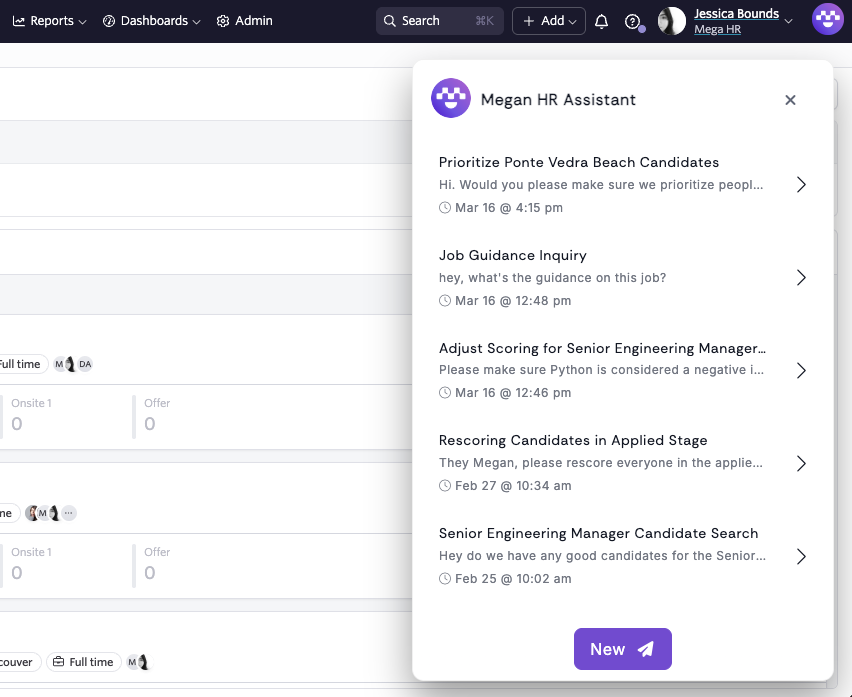Click the Megan HR Assistant logo in panel header

point(450,99)
